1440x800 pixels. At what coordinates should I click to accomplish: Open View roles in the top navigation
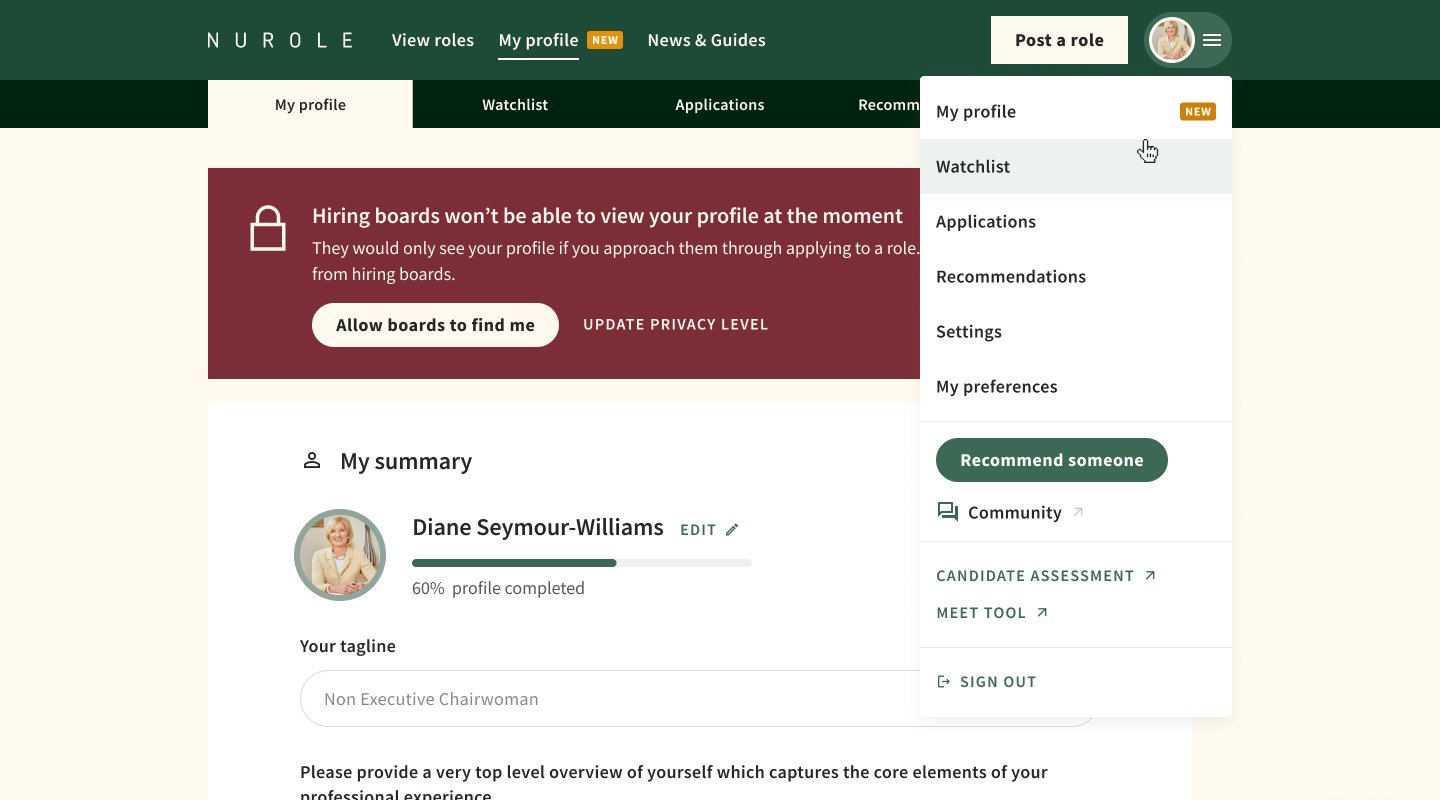433,40
